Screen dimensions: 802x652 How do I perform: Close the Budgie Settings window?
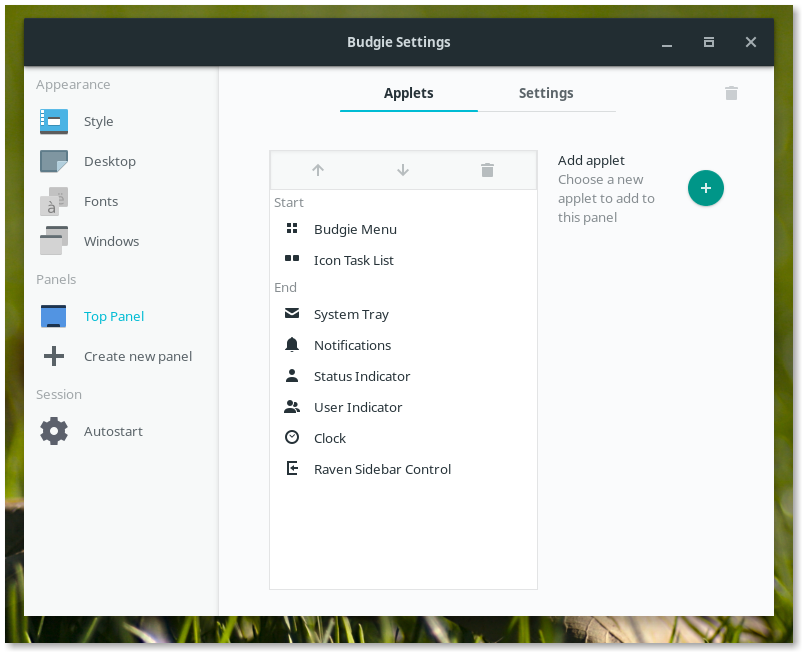pyautogui.click(x=751, y=42)
